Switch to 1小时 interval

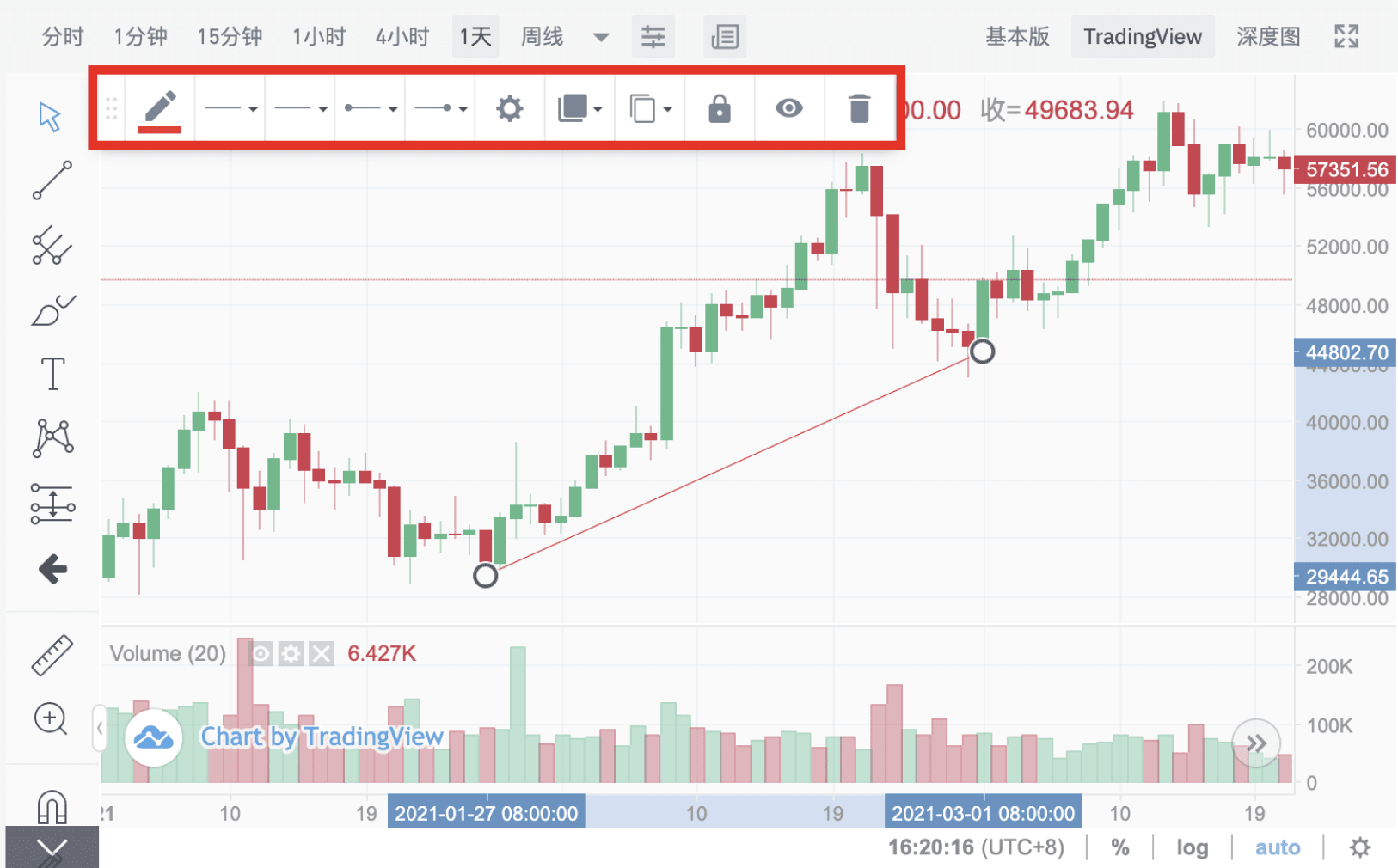[x=319, y=37]
